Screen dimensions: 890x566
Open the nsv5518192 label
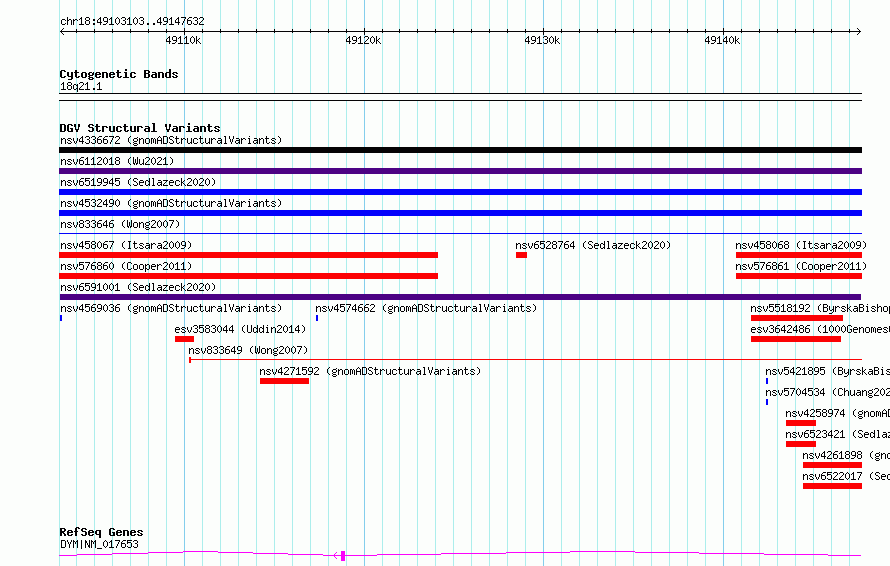pyautogui.click(x=820, y=308)
